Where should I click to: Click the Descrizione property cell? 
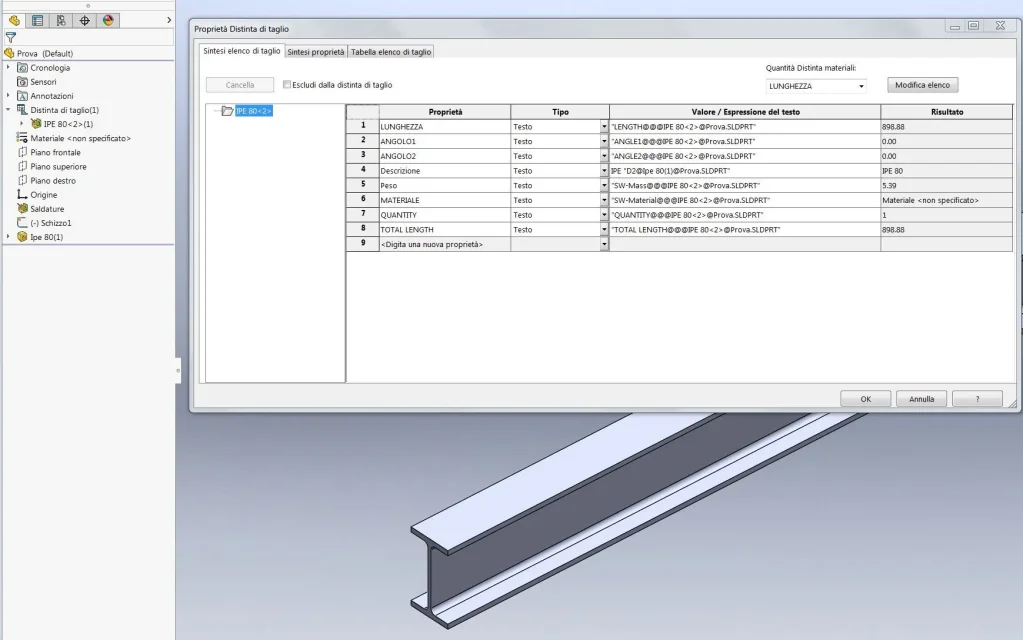tap(445, 171)
